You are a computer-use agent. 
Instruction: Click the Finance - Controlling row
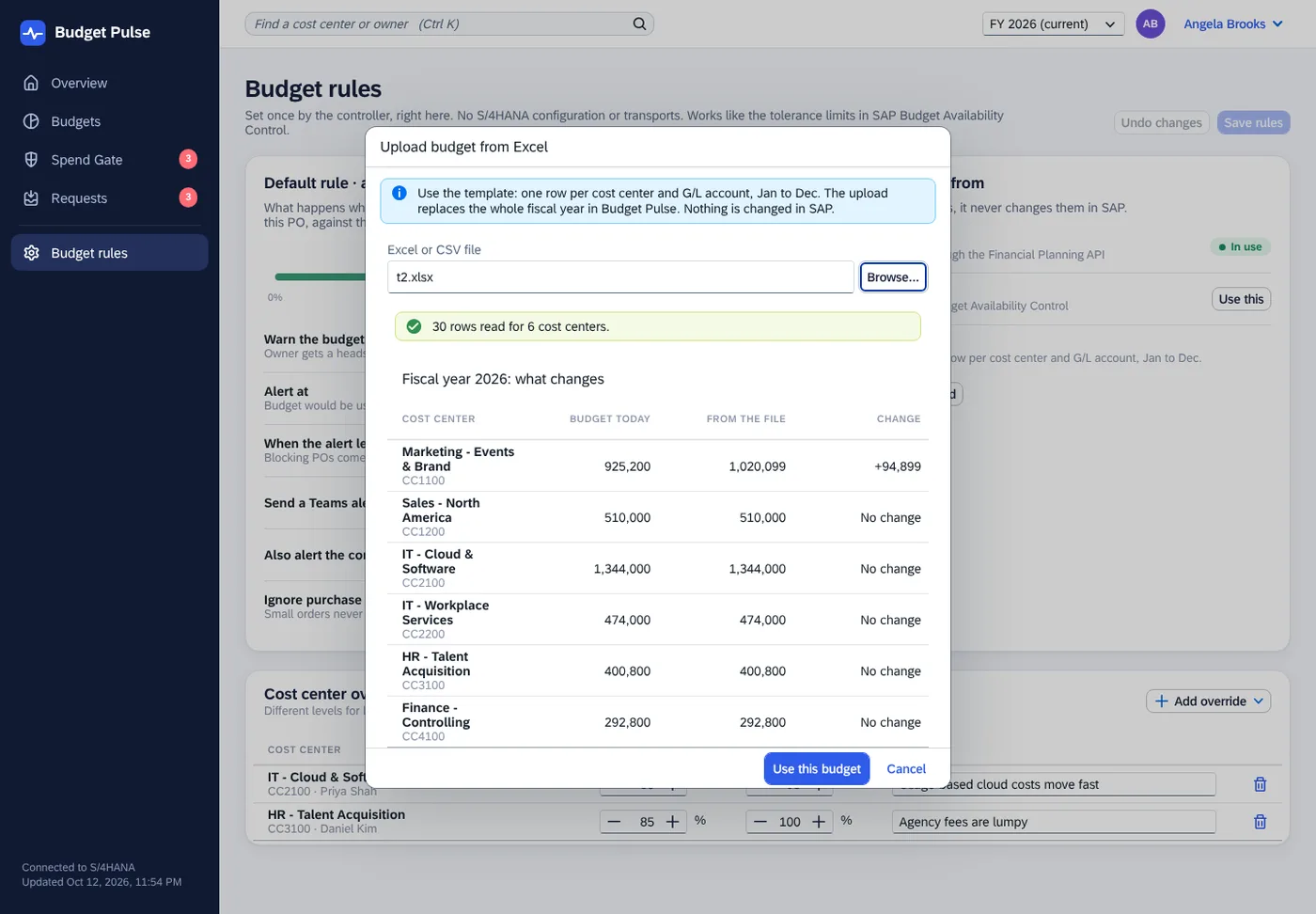pyautogui.click(x=658, y=722)
